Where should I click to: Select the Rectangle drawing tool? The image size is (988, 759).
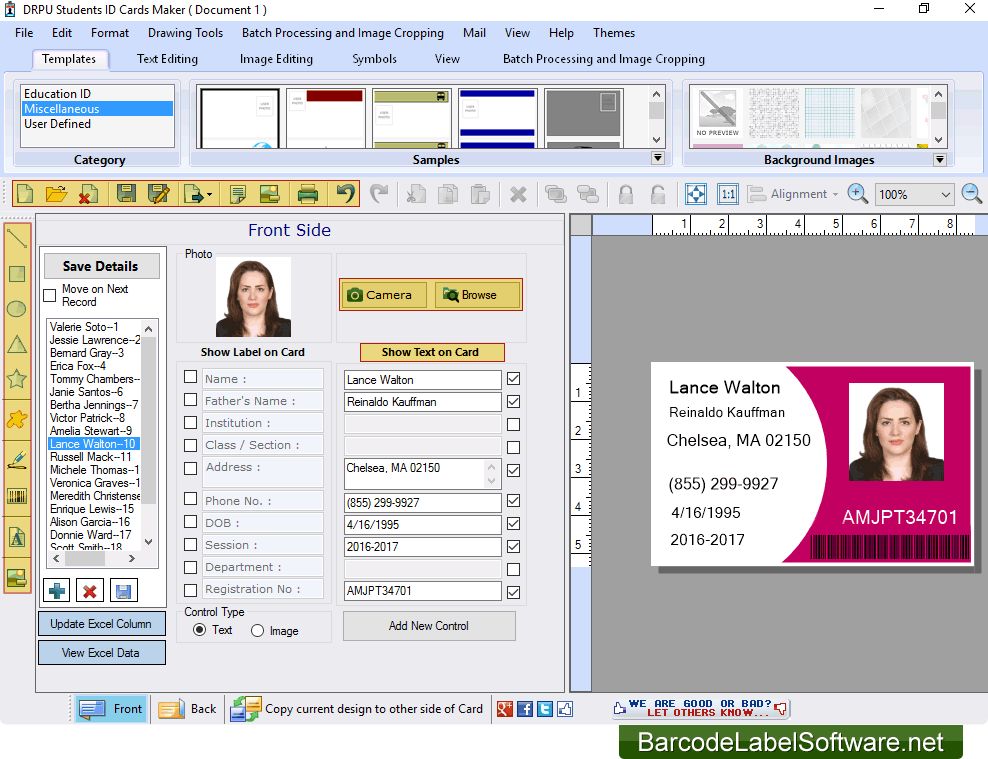click(17, 273)
